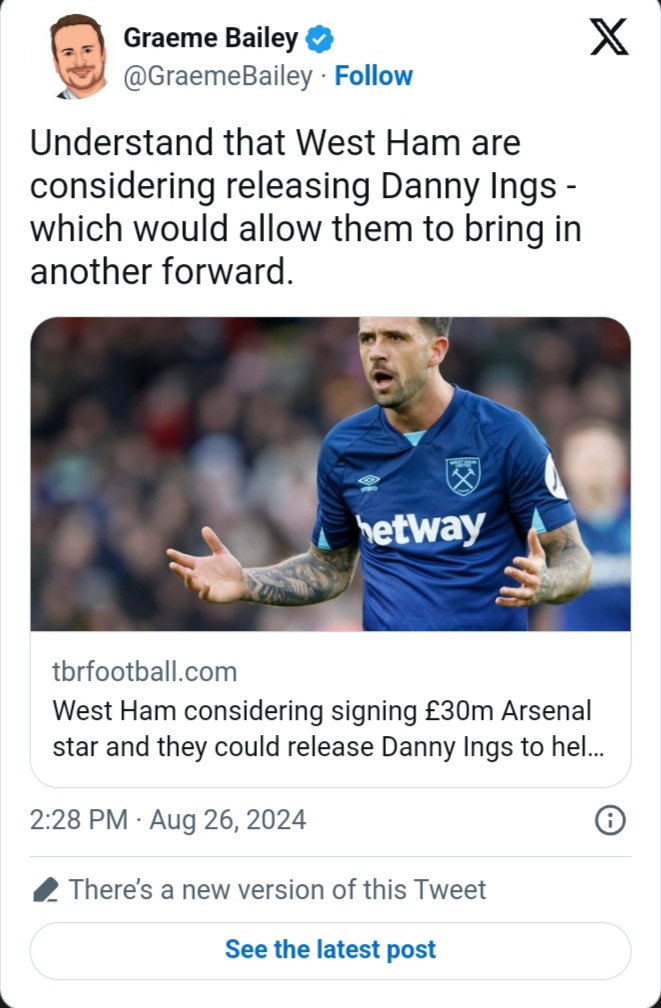Screen dimensions: 661x1008
Task: Open the West Ham £30m Arsenal star headline
Action: (321, 729)
